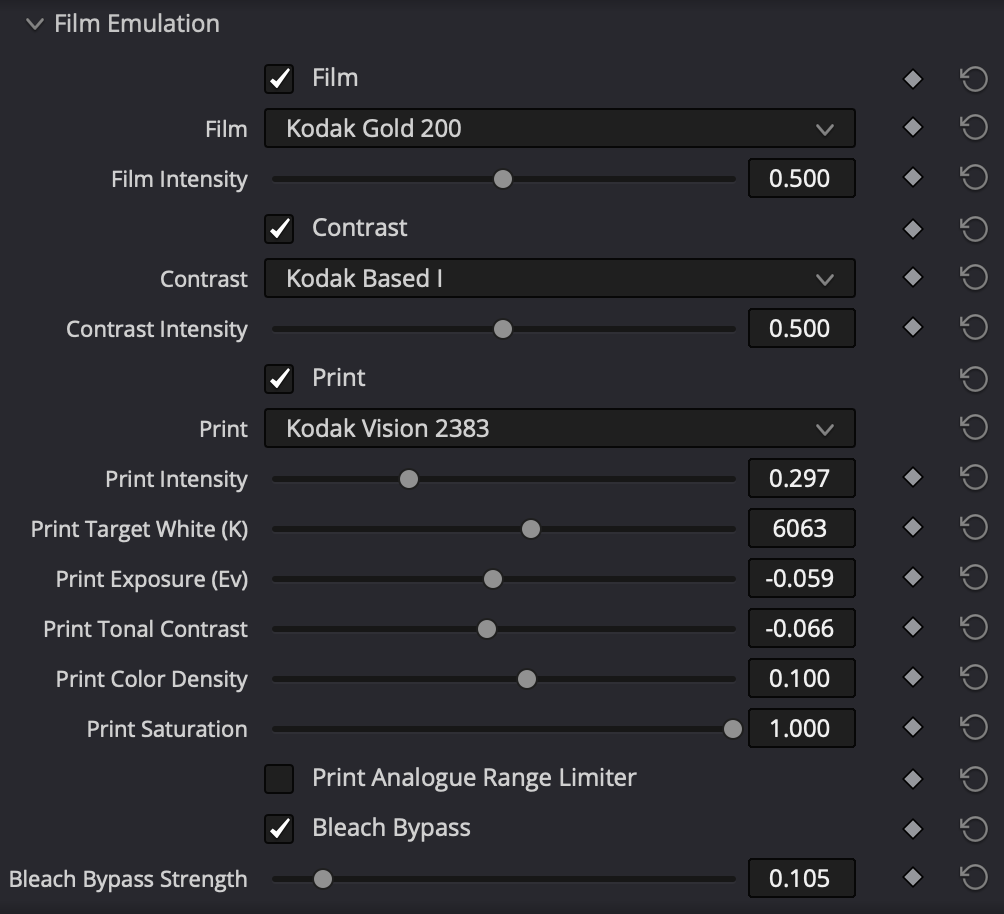Toggle the Print checkbox off

click(x=279, y=379)
